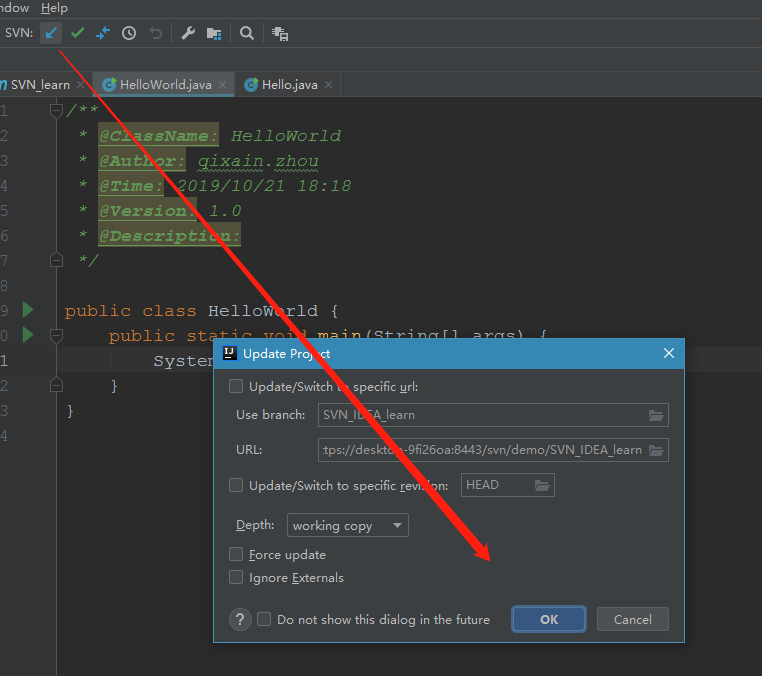
Task: Click the Search Everywhere magnifier icon
Action: 247,33
